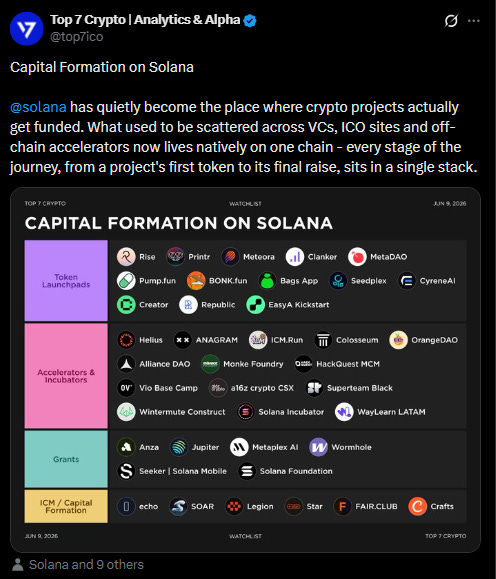The height and width of the screenshot is (579, 496).
Task: View Solana and 9 others tagged
Action: click(86, 565)
